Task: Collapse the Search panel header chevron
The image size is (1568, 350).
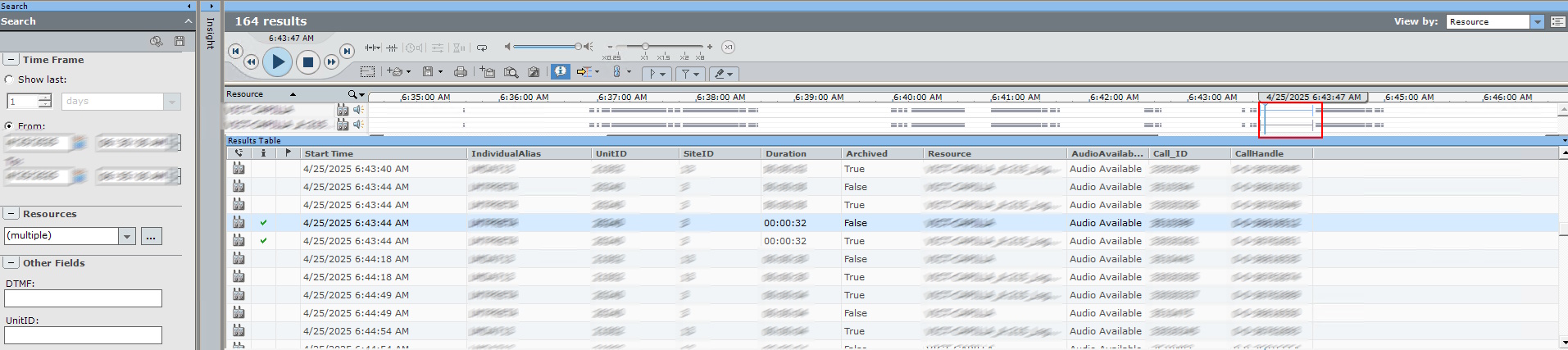Action: pos(189,21)
